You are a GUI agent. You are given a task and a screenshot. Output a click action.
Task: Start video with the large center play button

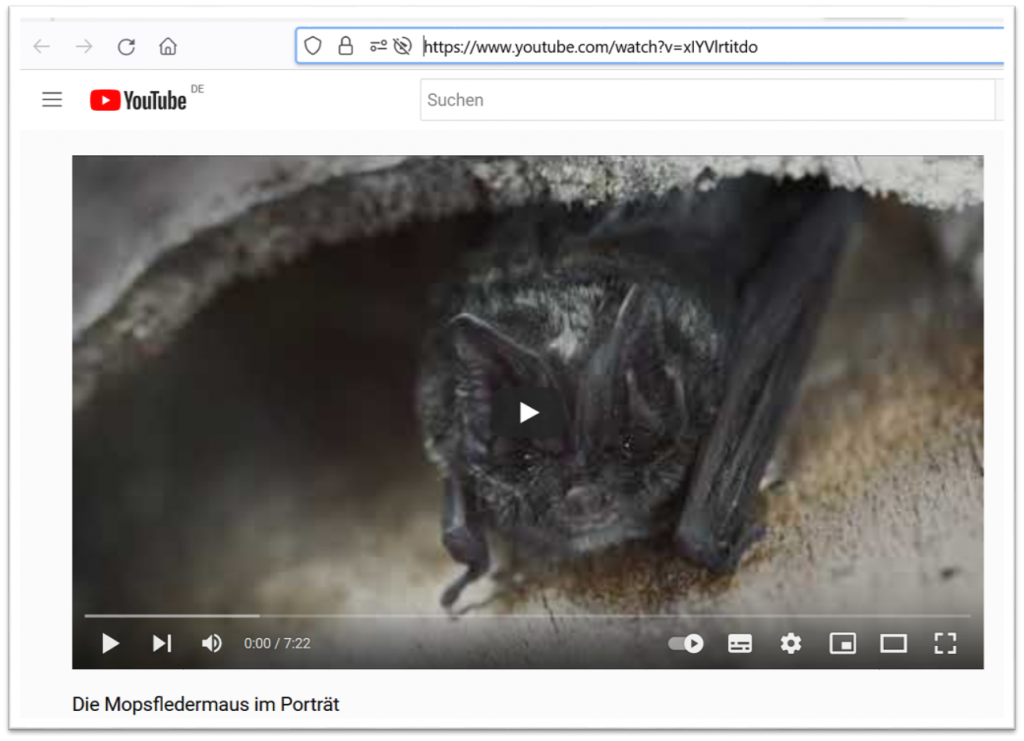point(528,412)
